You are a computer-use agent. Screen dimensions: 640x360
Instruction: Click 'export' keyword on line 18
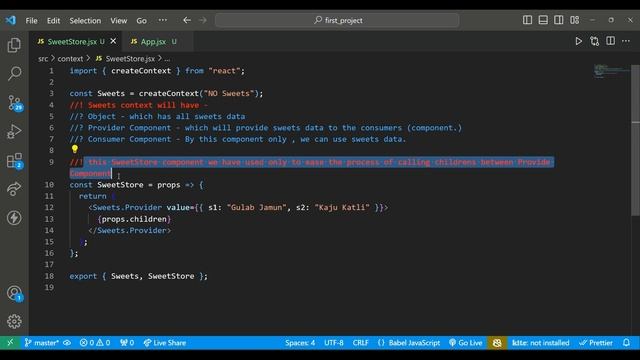tap(83, 276)
